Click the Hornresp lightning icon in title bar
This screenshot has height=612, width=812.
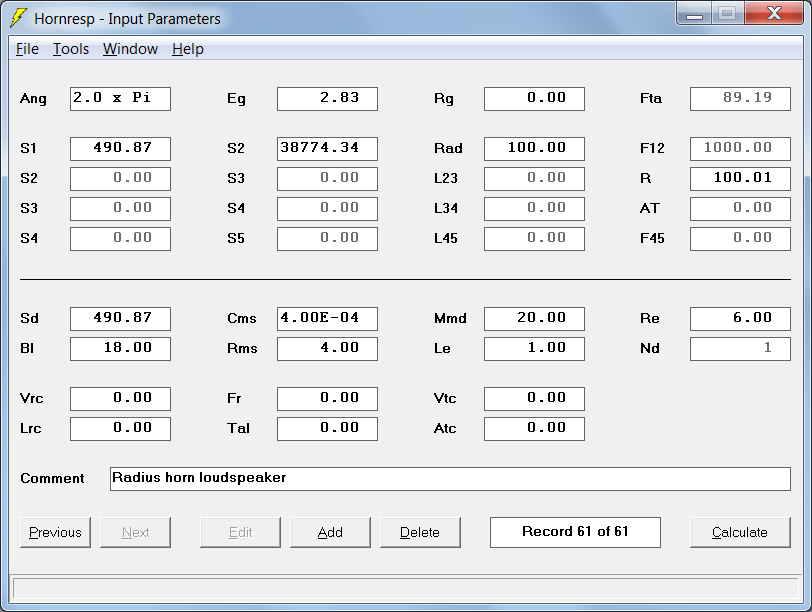19,18
